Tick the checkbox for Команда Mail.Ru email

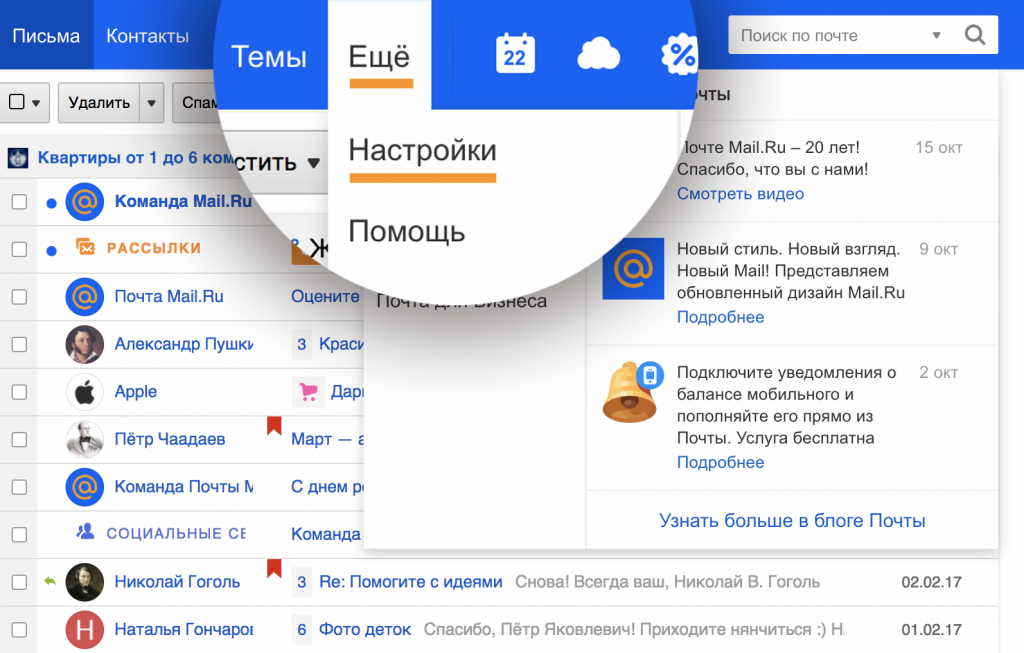(x=19, y=202)
